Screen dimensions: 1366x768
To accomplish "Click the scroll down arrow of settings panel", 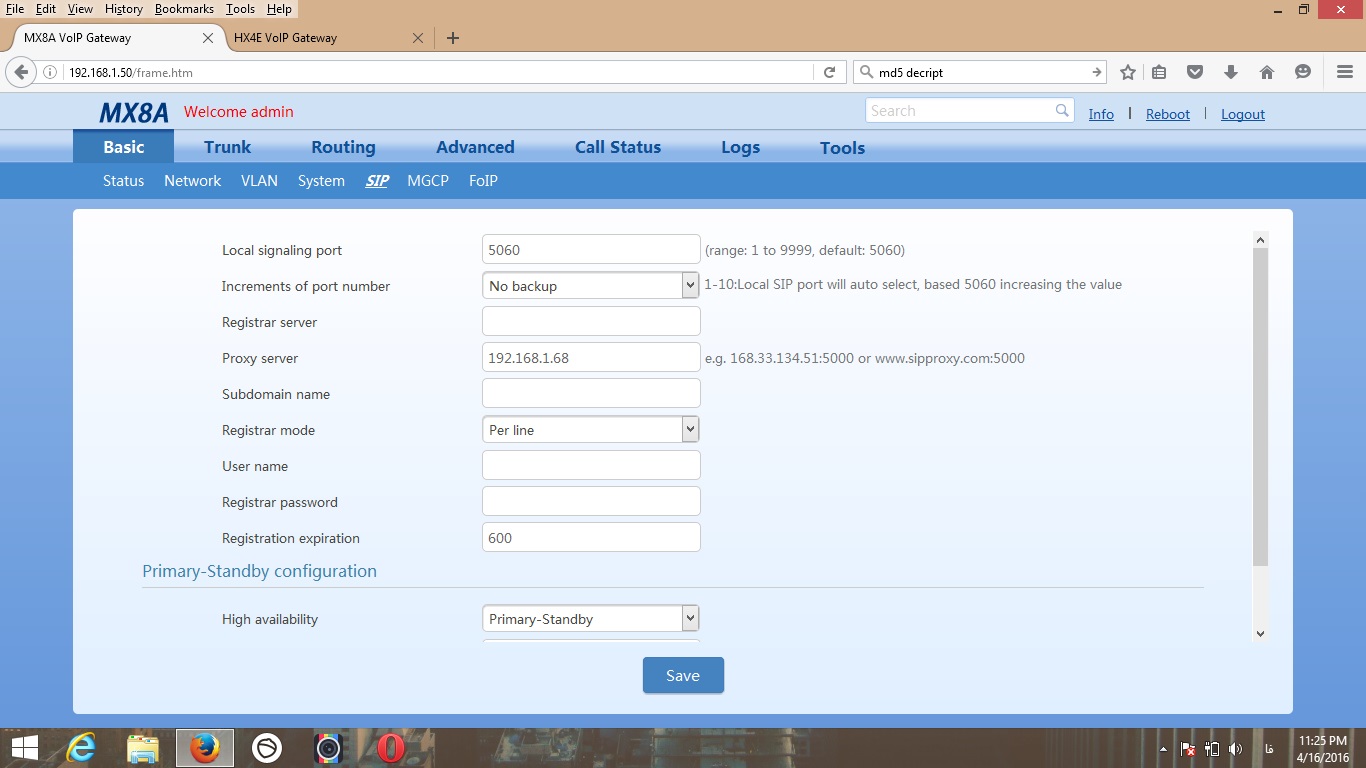I will pyautogui.click(x=1260, y=633).
